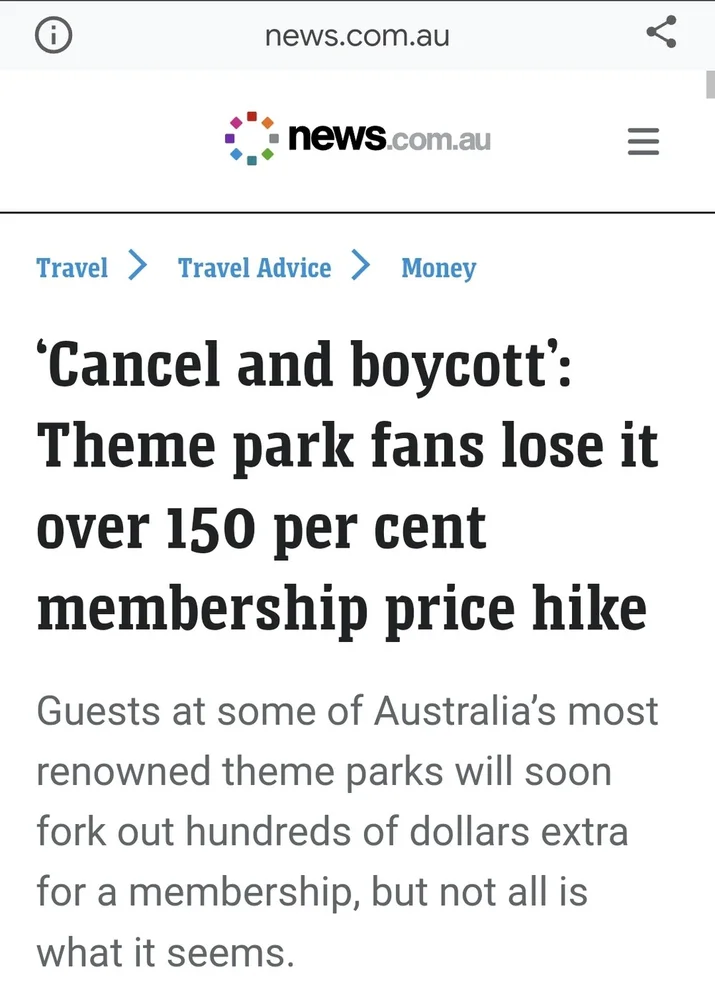Click the 'renowned theme parks will soon' line
This screenshot has width=715, height=1000.
point(324,771)
